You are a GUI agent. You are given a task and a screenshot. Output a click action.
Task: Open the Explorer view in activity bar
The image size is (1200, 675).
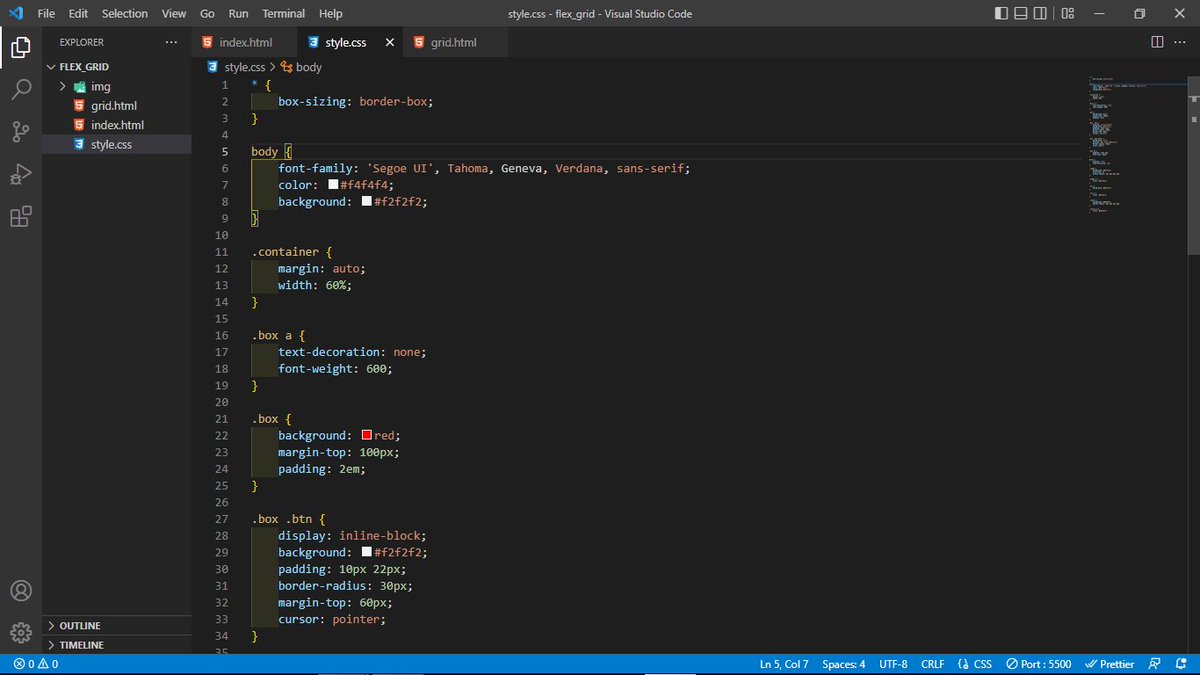point(21,46)
